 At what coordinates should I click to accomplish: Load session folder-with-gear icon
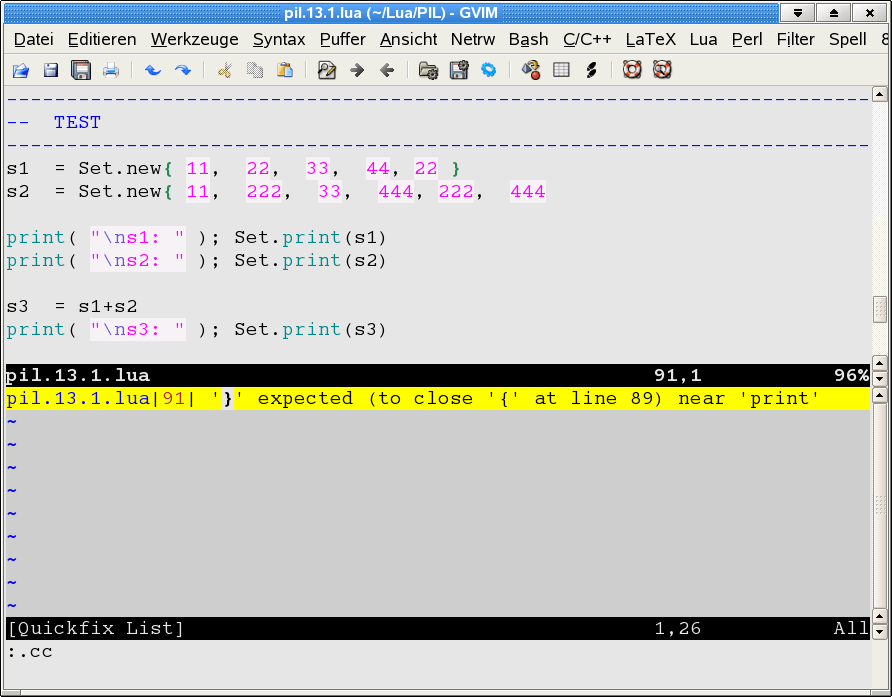pyautogui.click(x=428, y=71)
